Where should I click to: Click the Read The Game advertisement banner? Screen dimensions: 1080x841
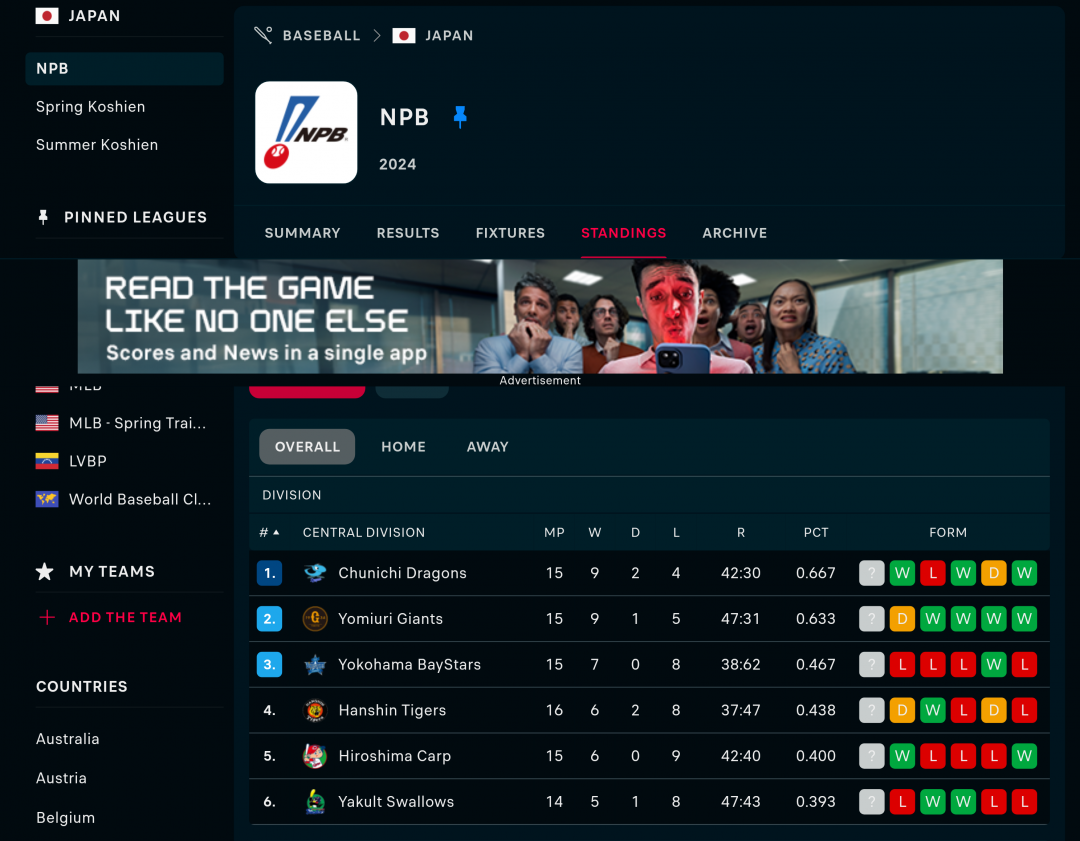tap(540, 316)
